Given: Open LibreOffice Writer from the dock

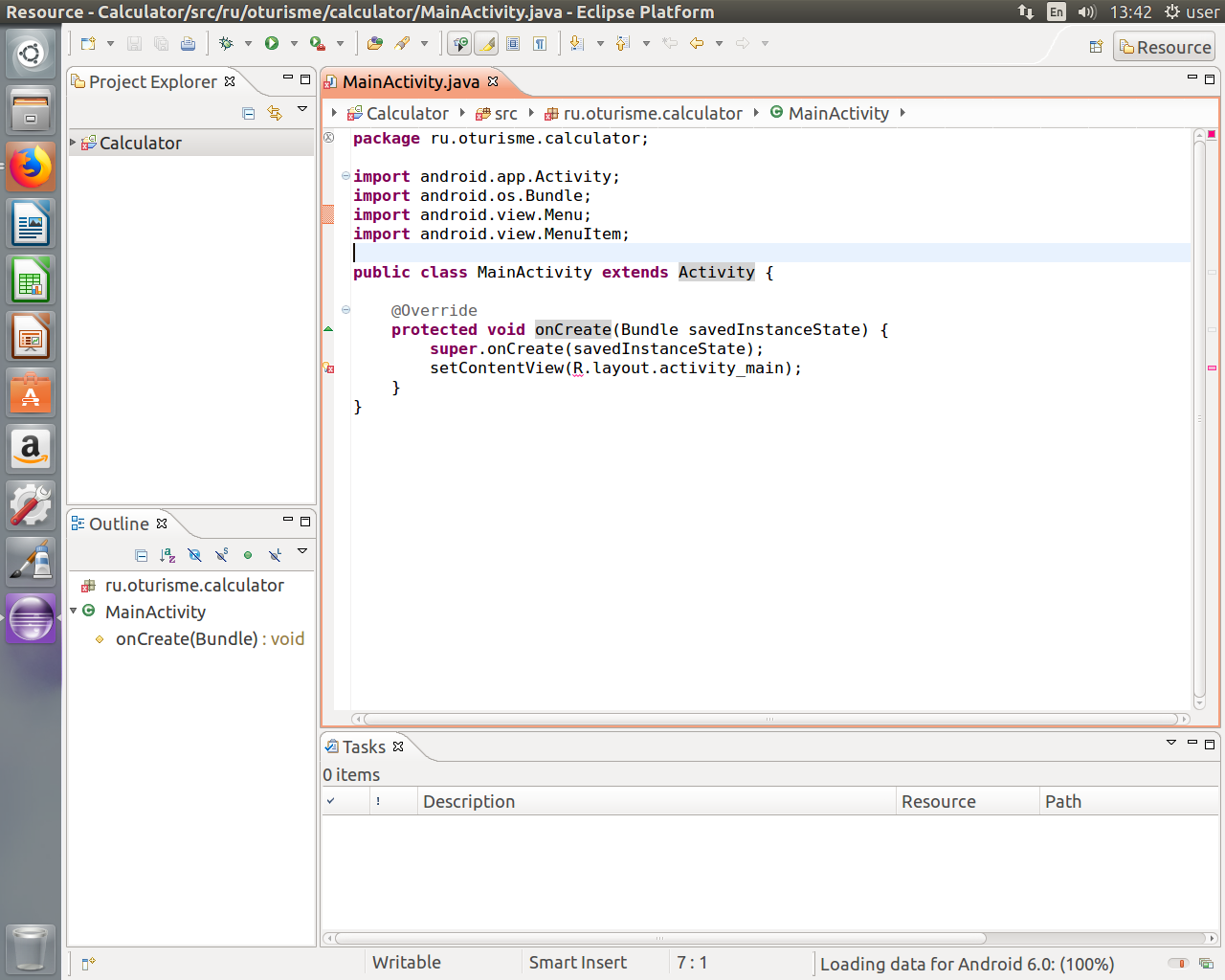Looking at the screenshot, I should pos(31,224).
